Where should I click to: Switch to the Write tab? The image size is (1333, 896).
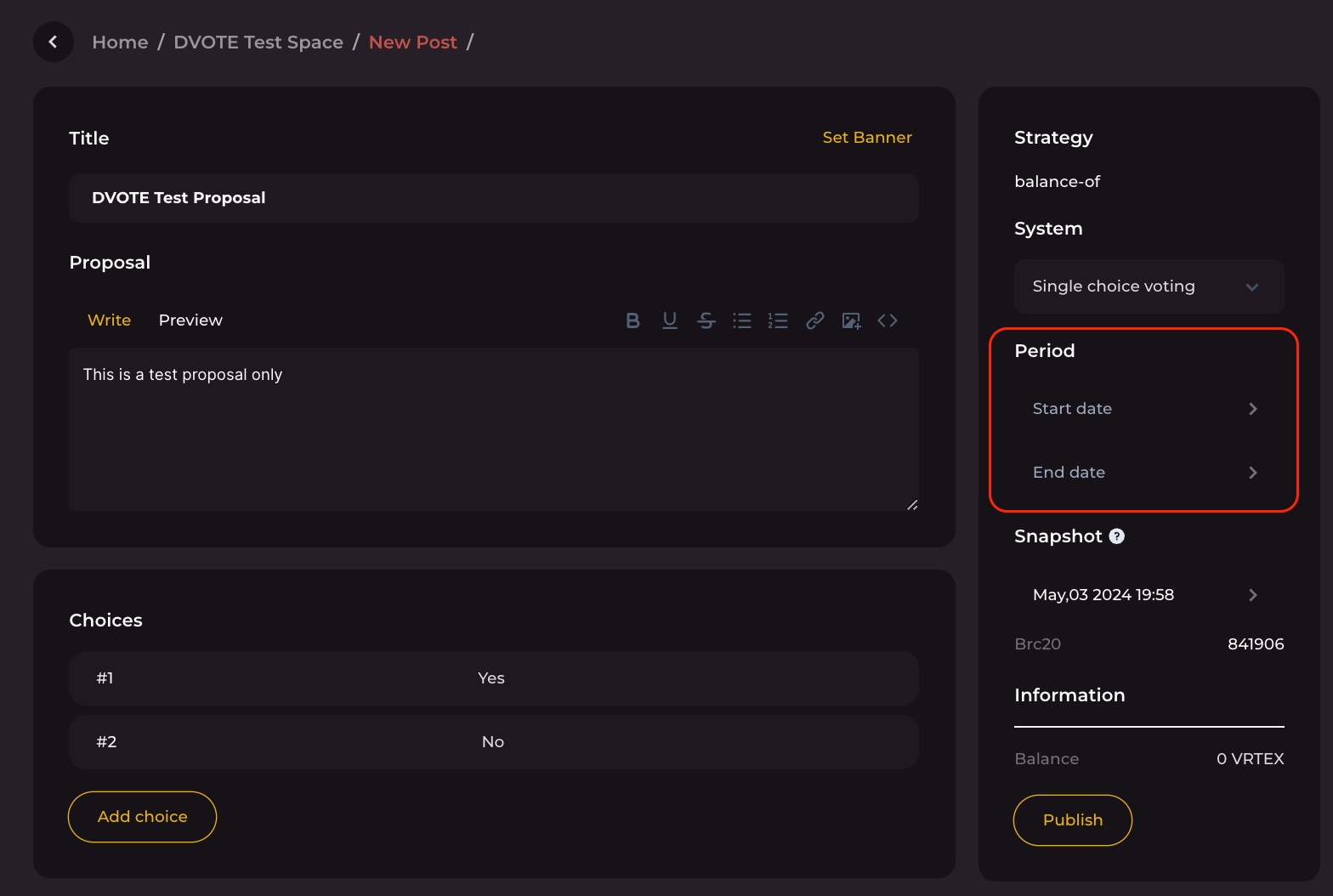click(x=110, y=320)
